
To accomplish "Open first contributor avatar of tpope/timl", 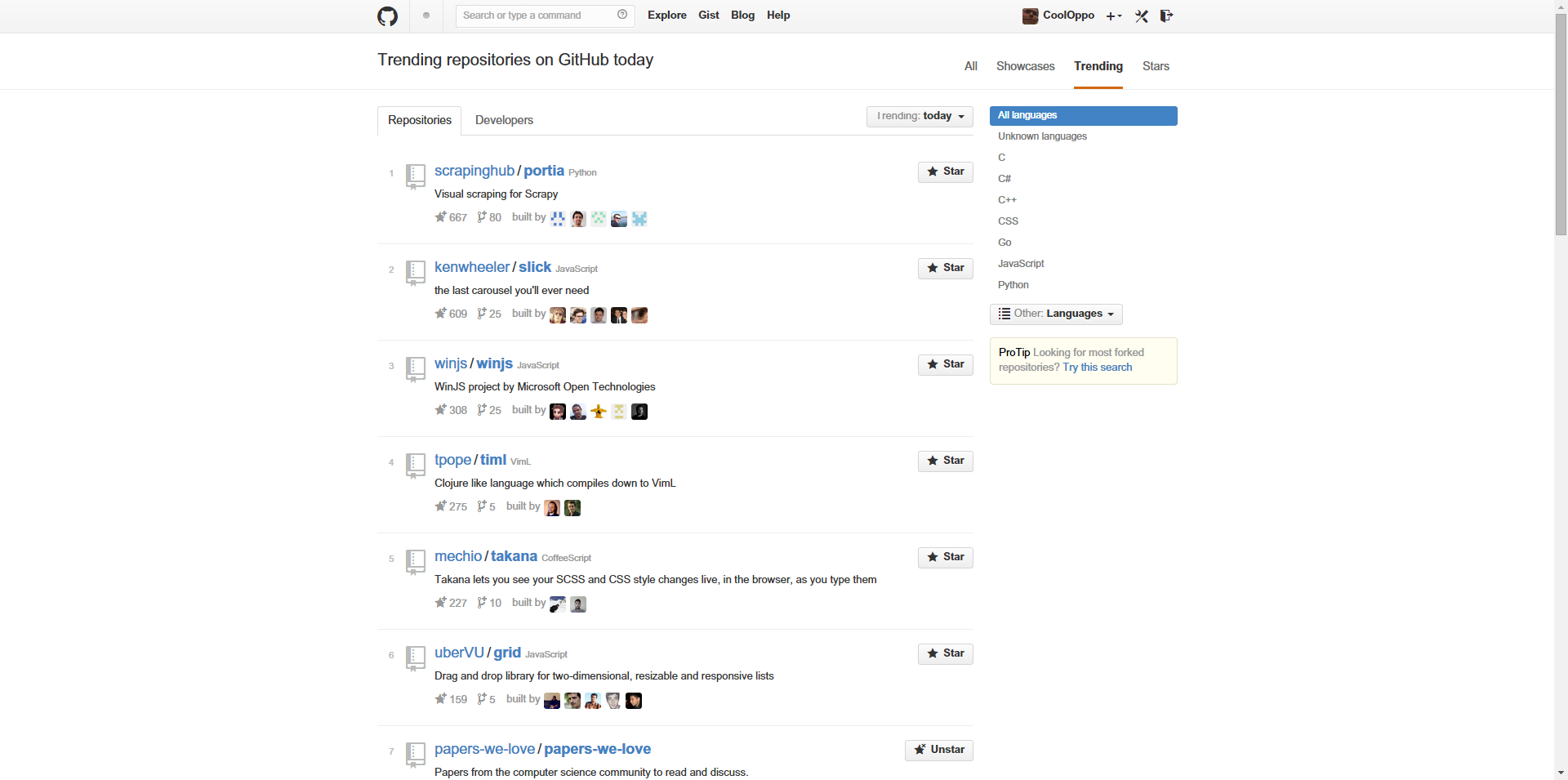I will 552,508.
